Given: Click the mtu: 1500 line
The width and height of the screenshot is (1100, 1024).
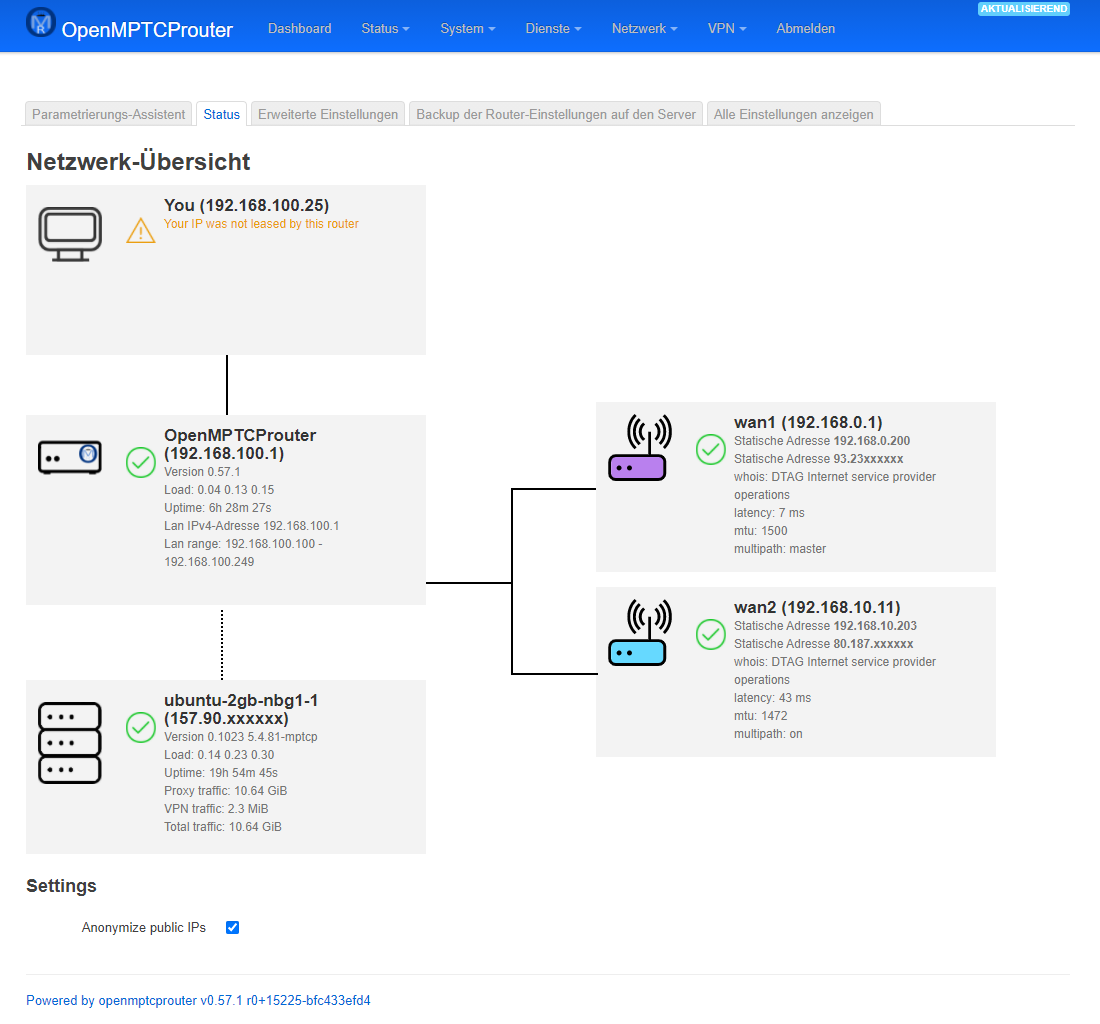Looking at the screenshot, I should click(760, 531).
